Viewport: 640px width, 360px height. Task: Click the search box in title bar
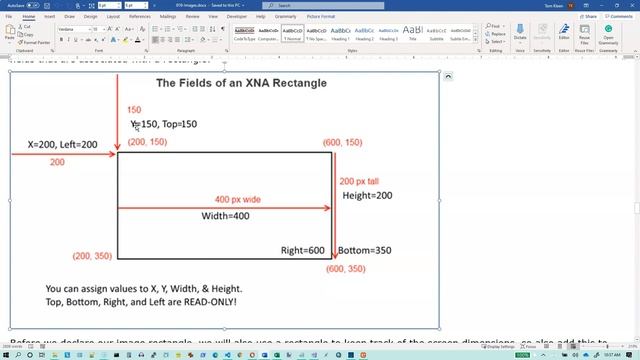coord(323,5)
